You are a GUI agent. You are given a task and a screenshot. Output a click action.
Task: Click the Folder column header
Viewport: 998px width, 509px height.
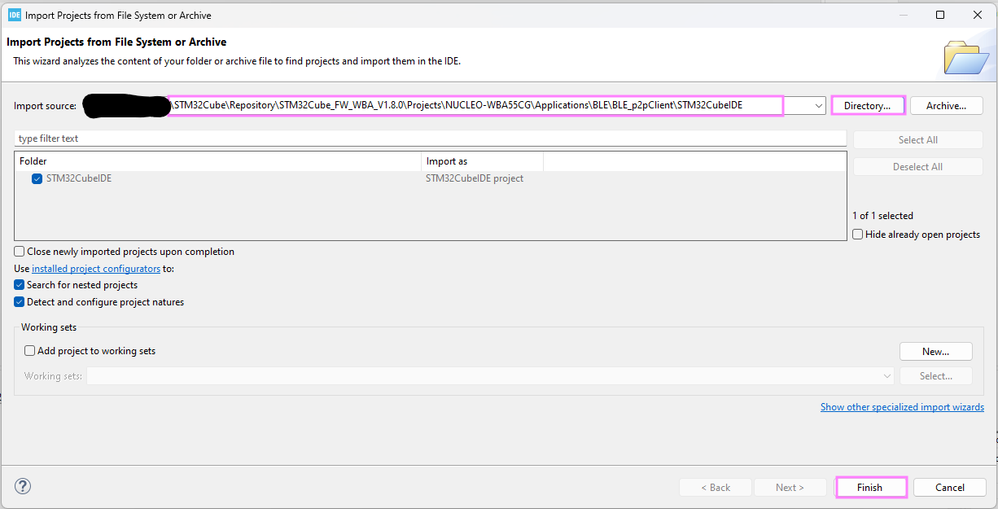click(x=218, y=161)
